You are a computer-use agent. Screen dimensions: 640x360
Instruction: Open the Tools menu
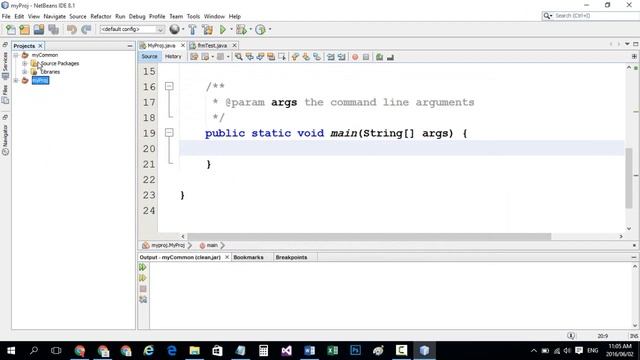193,16
